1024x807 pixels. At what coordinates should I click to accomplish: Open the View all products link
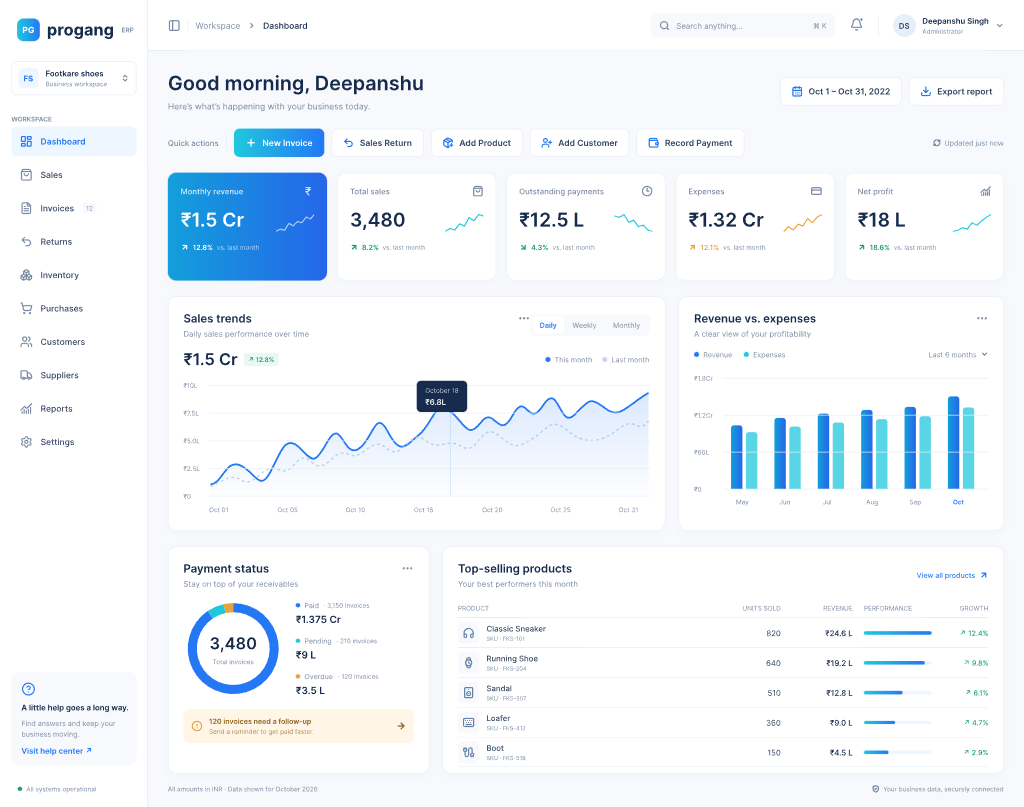(x=952, y=575)
